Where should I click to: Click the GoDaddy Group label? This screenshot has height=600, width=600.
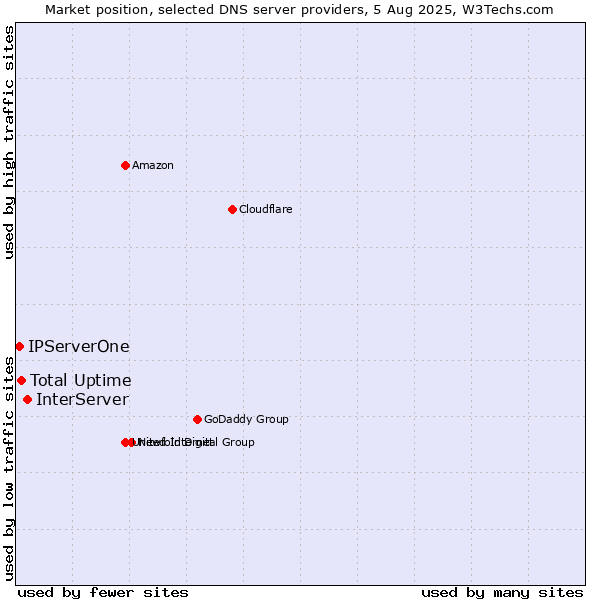[246, 420]
